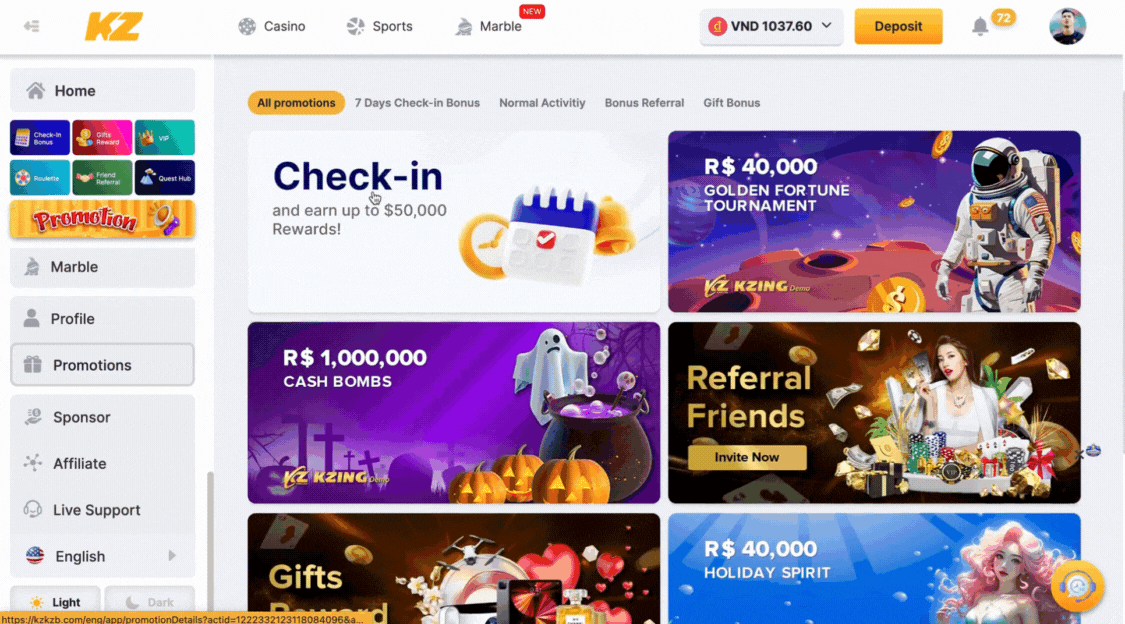
Task: Select the 7 Days Check-in Bonus tab
Action: [x=417, y=103]
